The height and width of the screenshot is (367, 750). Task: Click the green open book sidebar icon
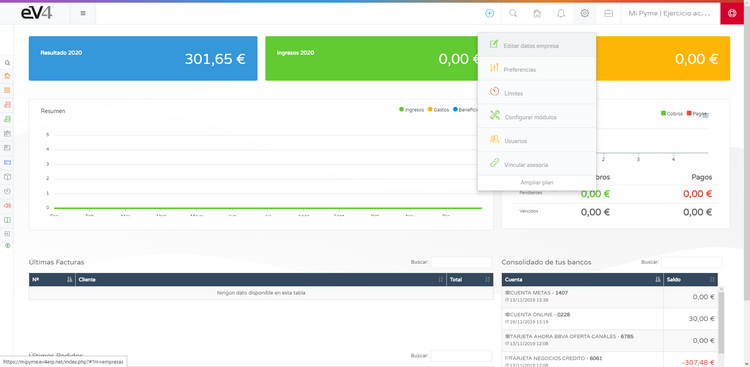pyautogui.click(x=7, y=220)
